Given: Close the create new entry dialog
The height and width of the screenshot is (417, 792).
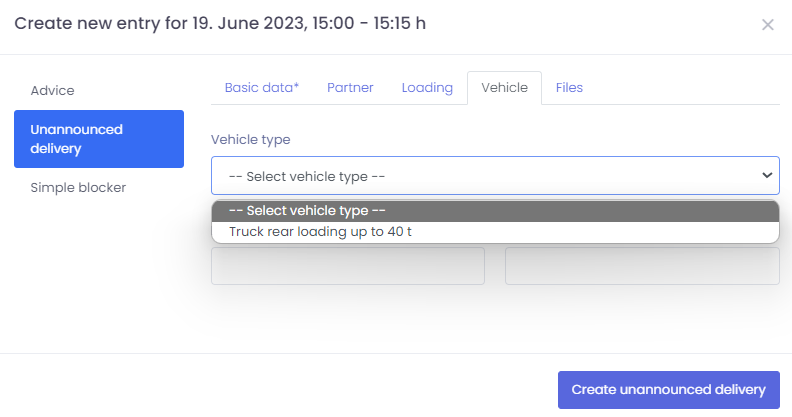Looking at the screenshot, I should [768, 25].
